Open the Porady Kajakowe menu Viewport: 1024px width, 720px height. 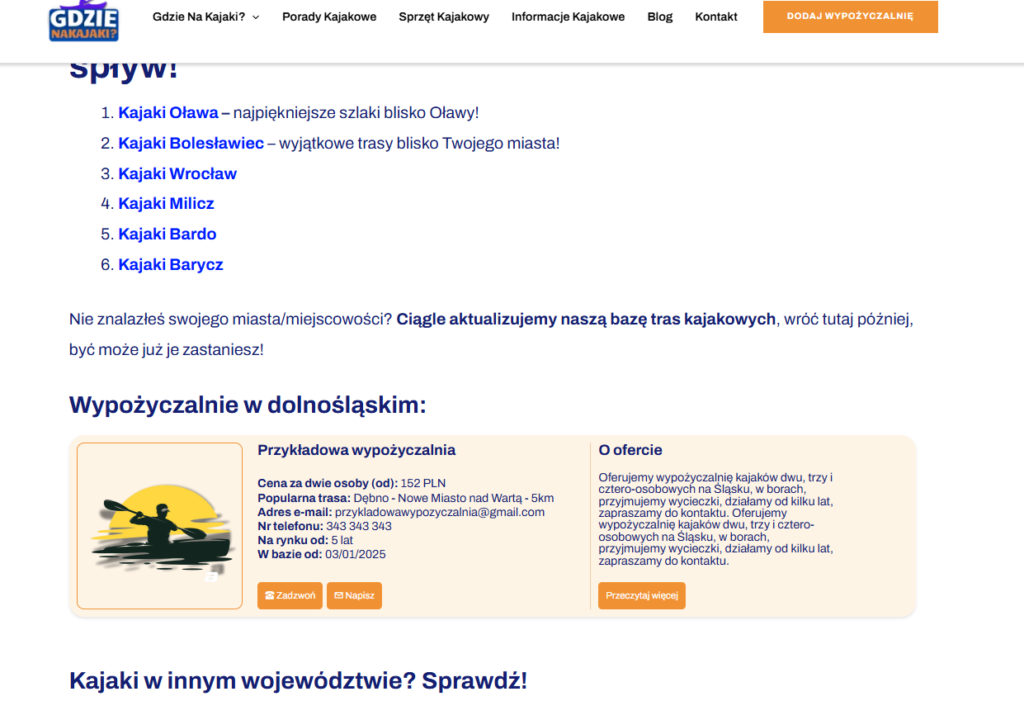pos(329,17)
